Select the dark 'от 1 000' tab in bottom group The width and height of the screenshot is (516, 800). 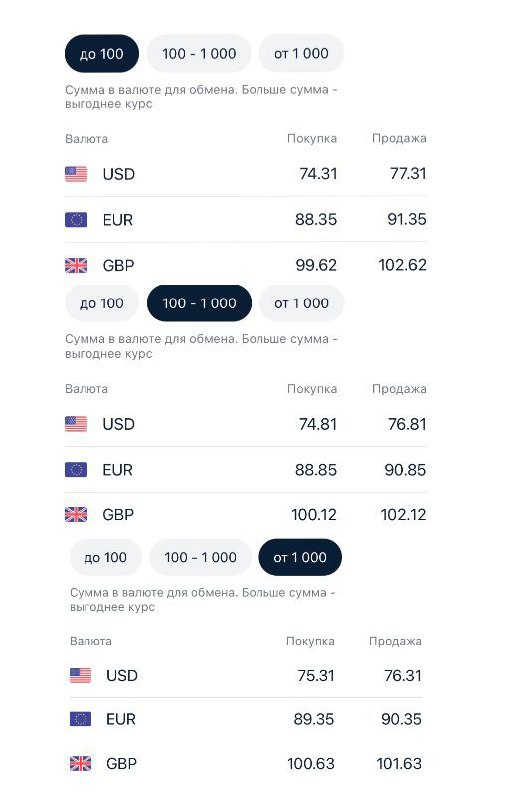(300, 557)
